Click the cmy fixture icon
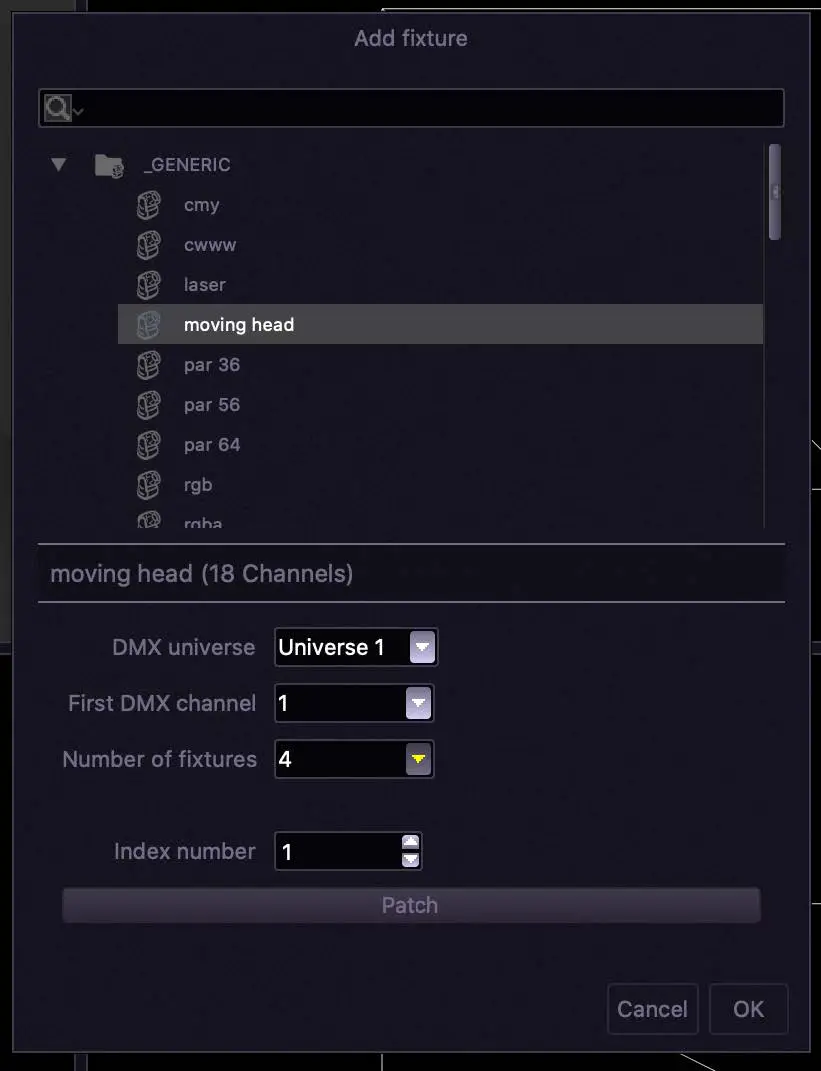 pyautogui.click(x=148, y=205)
